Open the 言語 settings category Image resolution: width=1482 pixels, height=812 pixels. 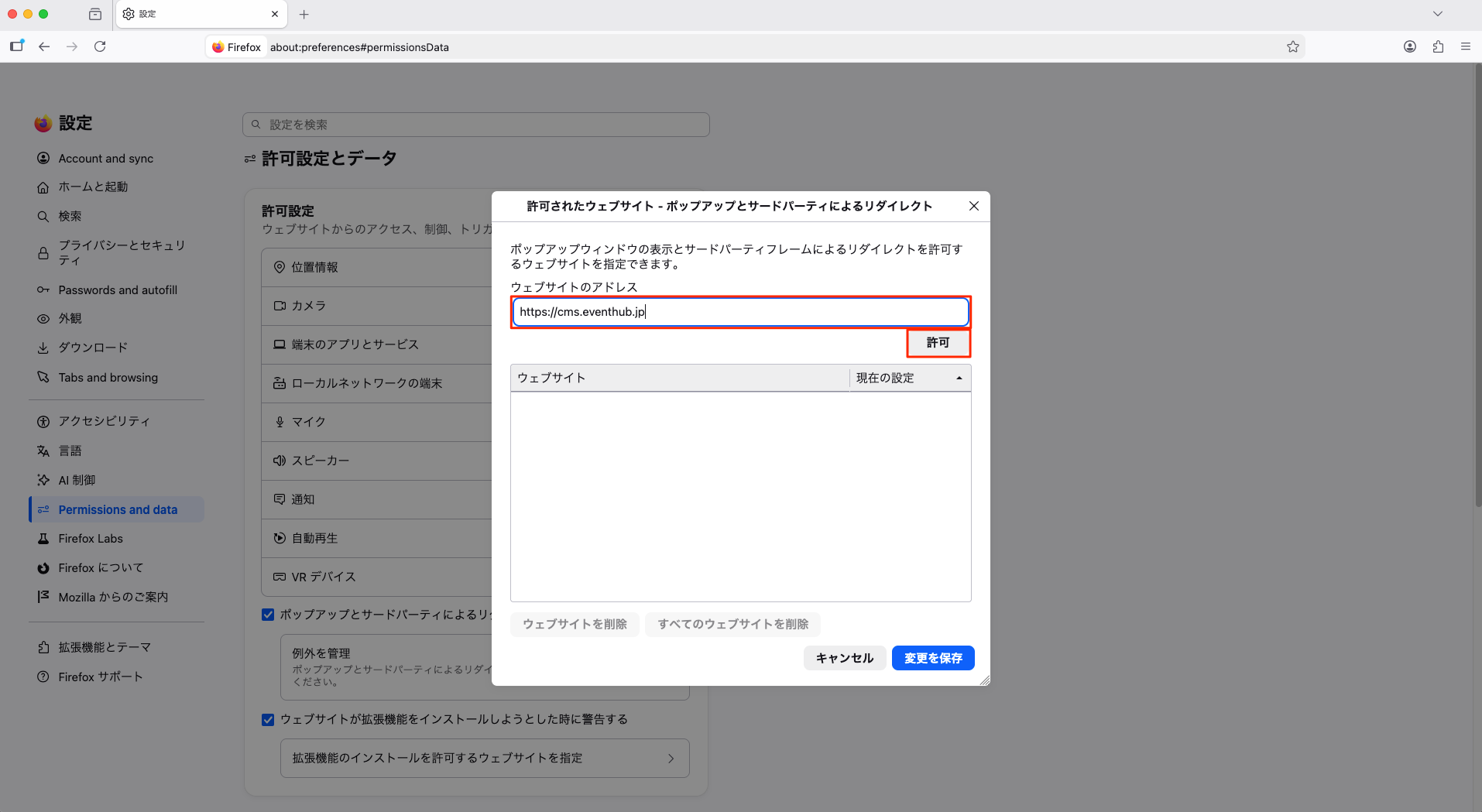(117, 451)
